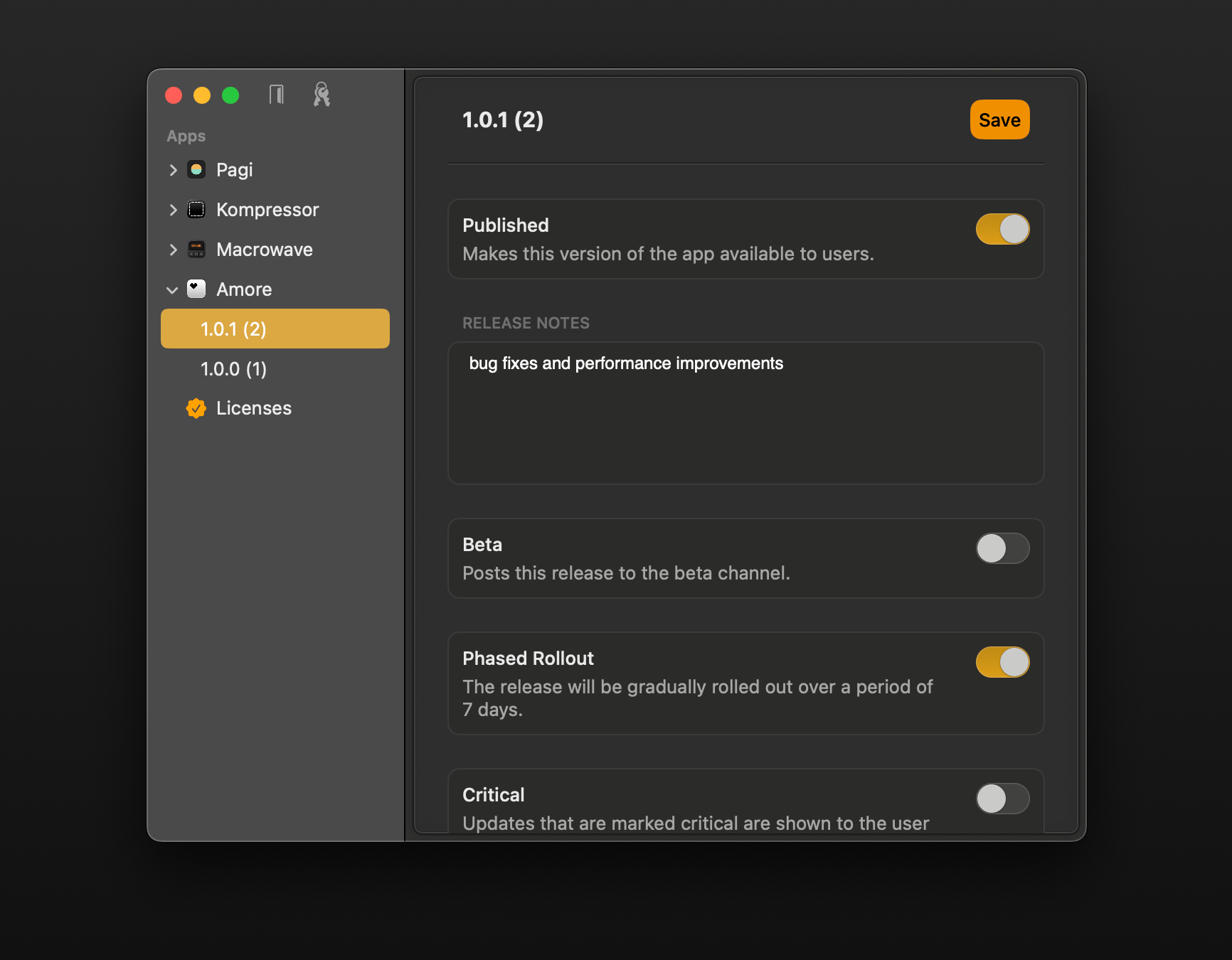Viewport: 1232px width, 960px height.
Task: Open the keys icon in toolbar
Action: click(322, 95)
